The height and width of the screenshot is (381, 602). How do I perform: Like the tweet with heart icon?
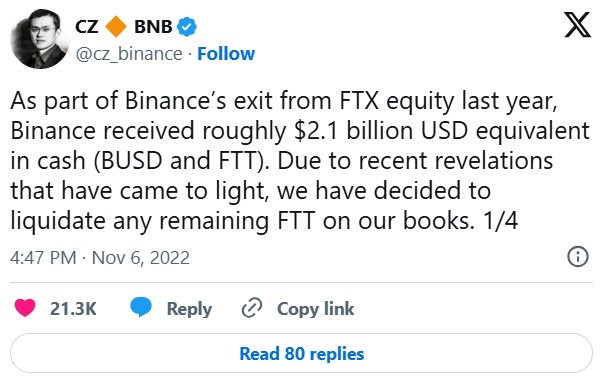[x=25, y=308]
